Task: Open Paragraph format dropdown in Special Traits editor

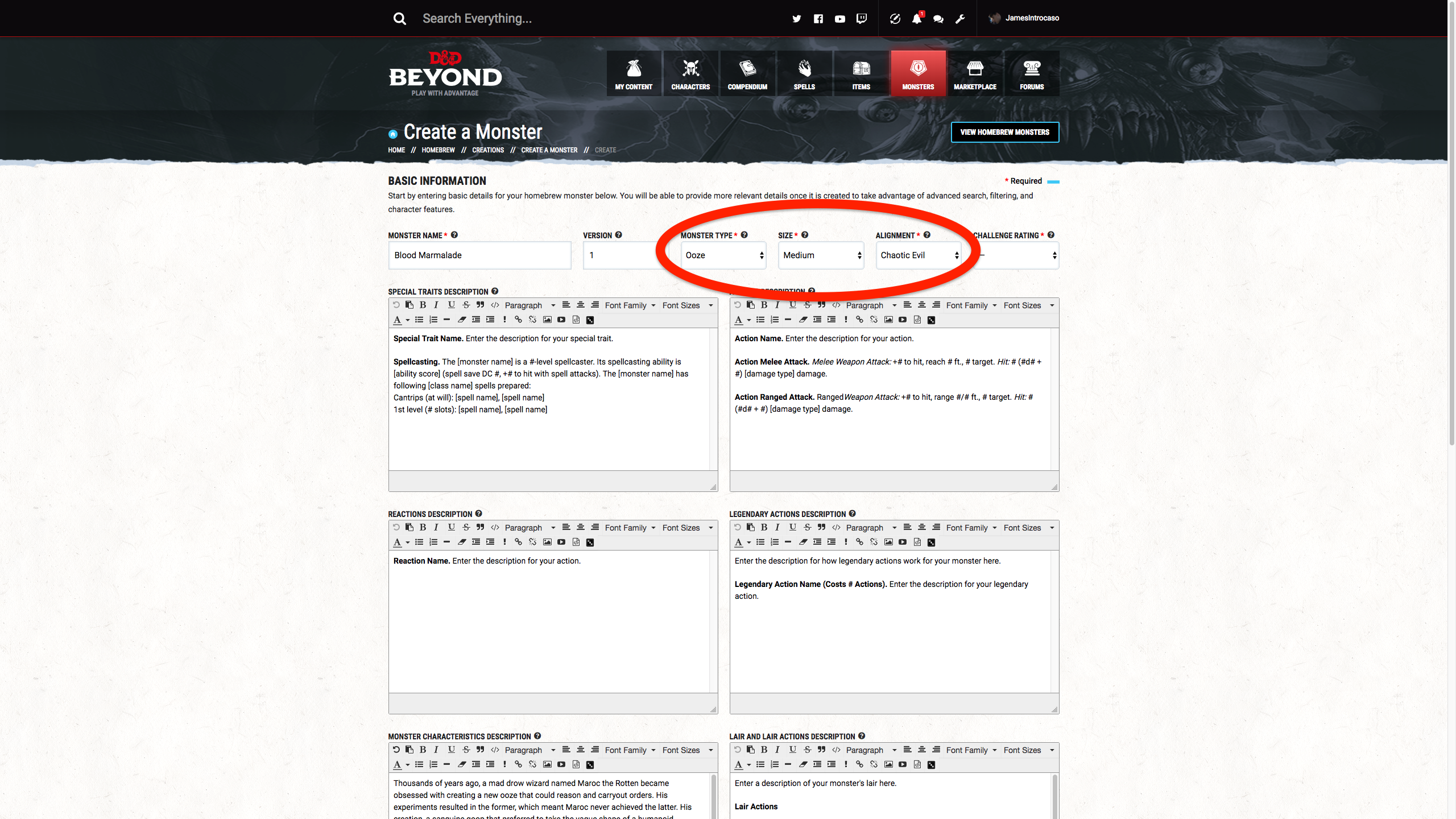Action: pyautogui.click(x=530, y=305)
